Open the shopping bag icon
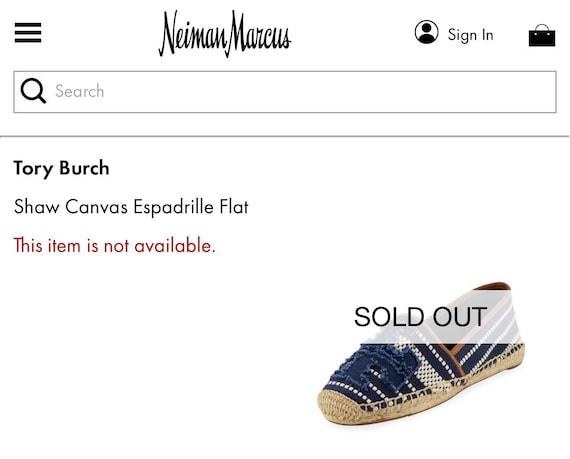Viewport: 570px width, 459px height. (542, 35)
